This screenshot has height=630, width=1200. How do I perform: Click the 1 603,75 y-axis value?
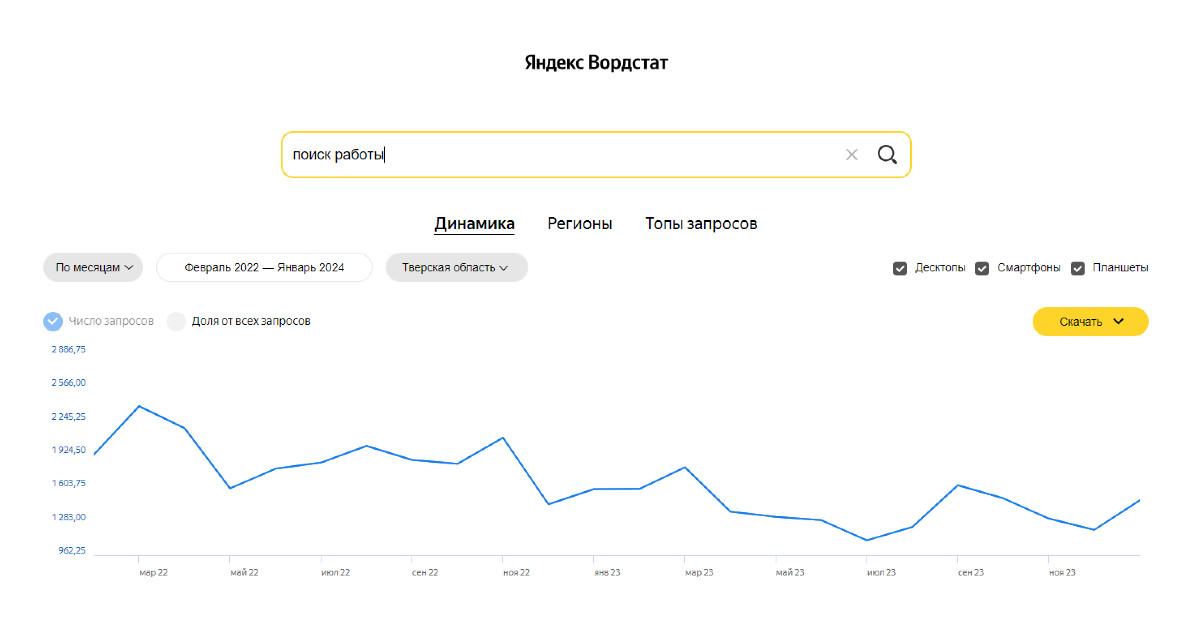(69, 483)
